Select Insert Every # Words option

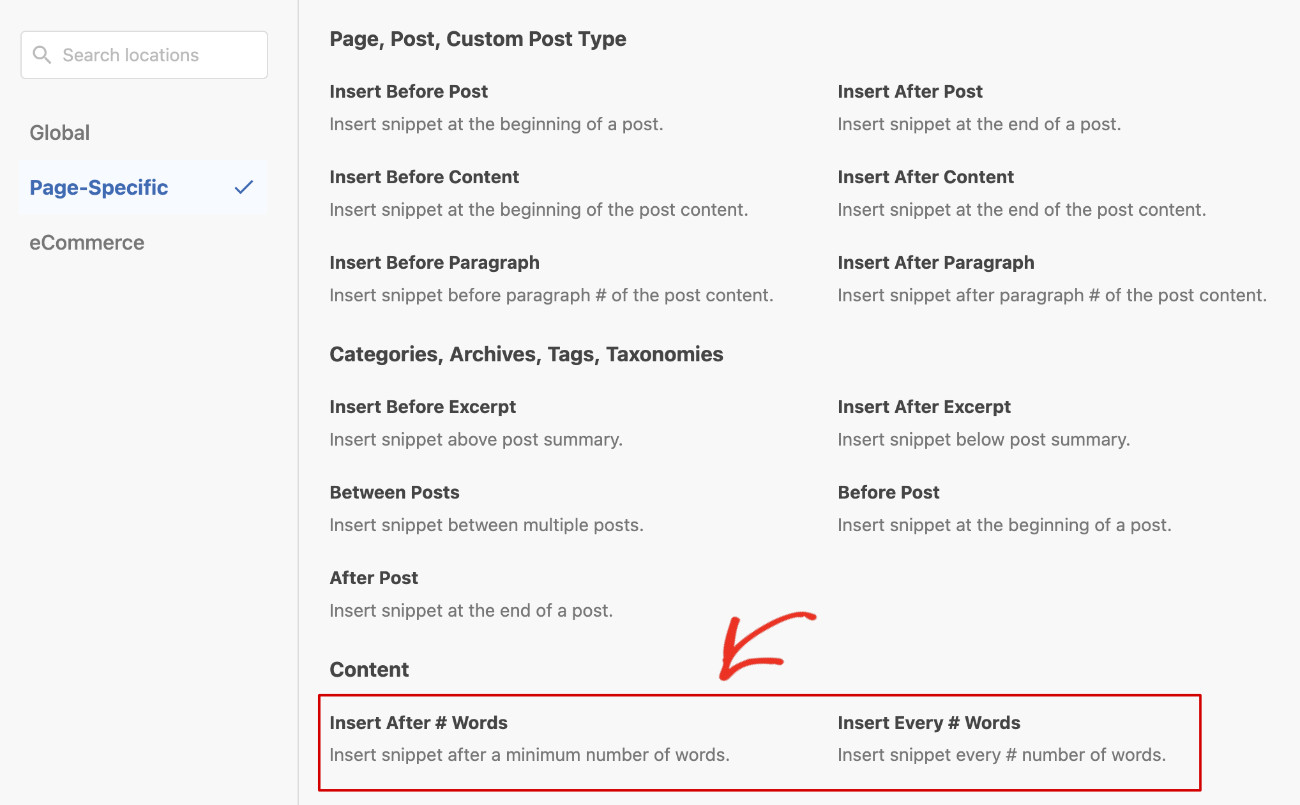coord(928,722)
